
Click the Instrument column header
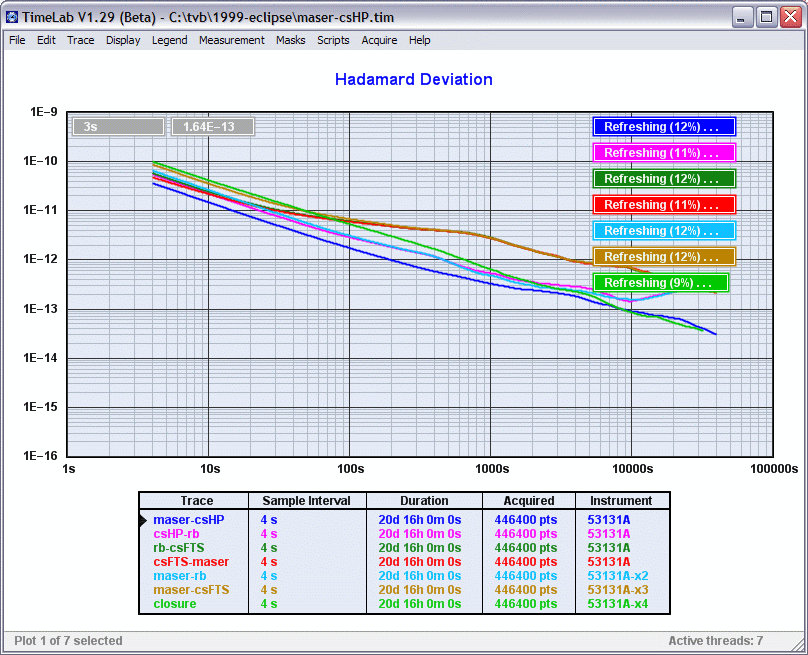[x=621, y=501]
